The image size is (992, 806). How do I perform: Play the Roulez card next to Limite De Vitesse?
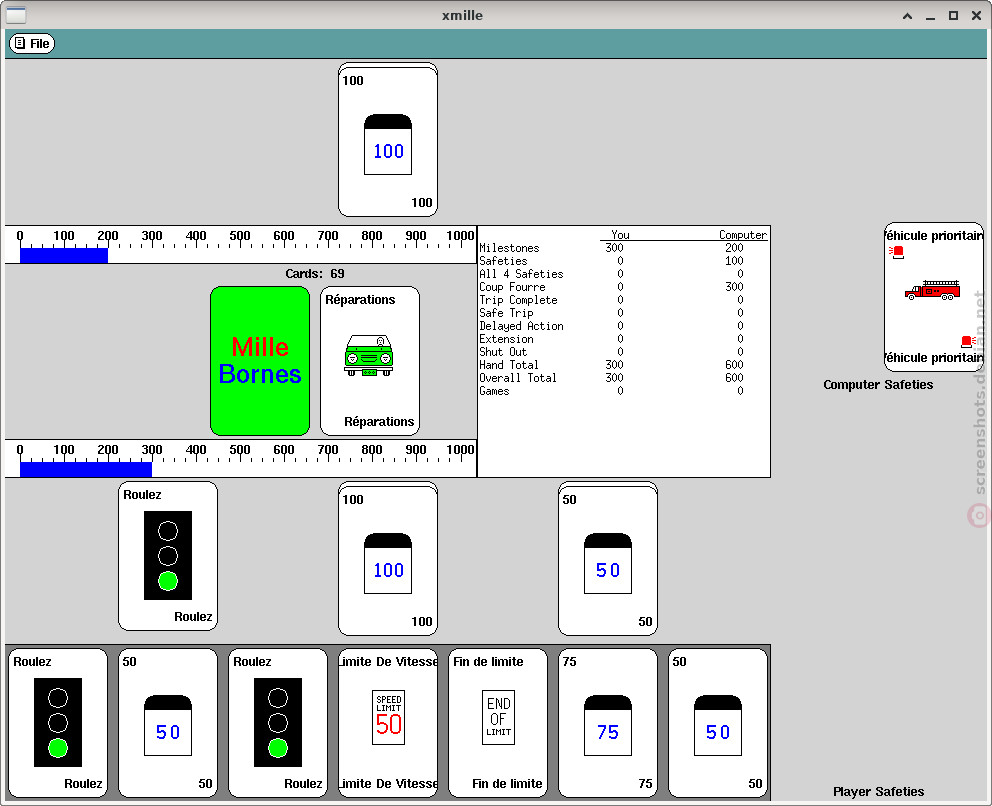pos(278,722)
